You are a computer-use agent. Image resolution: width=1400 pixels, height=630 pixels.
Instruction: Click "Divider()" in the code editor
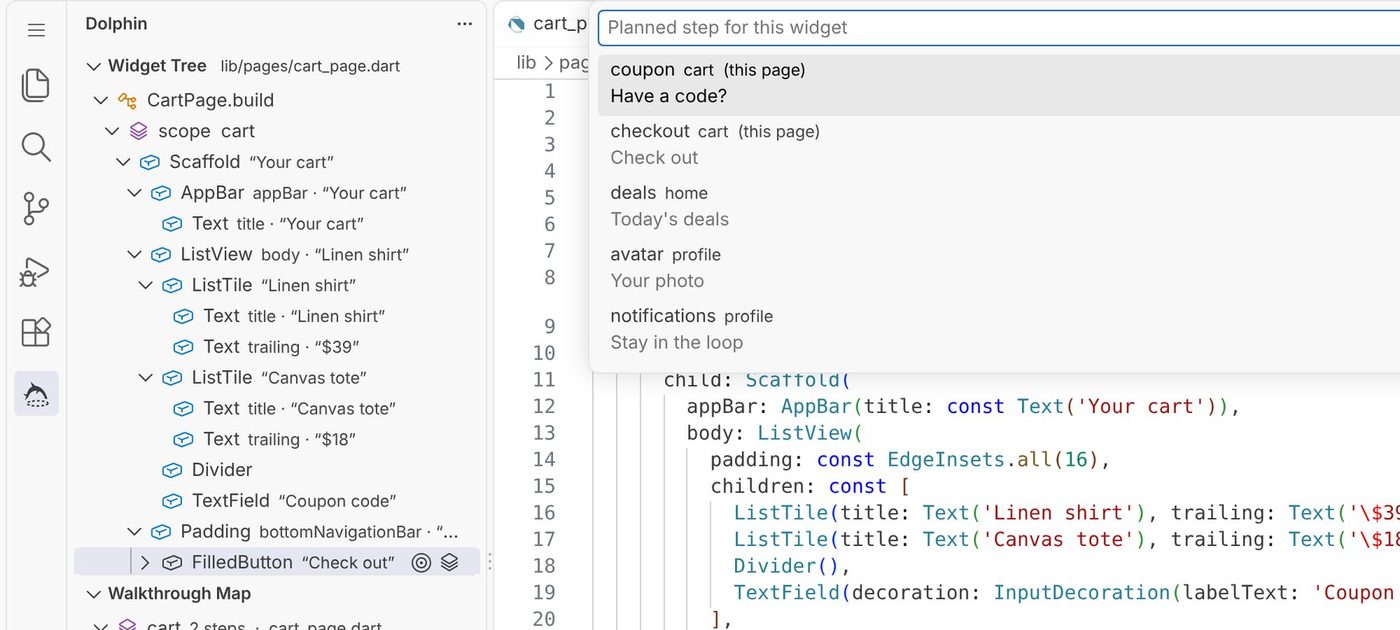[786, 566]
